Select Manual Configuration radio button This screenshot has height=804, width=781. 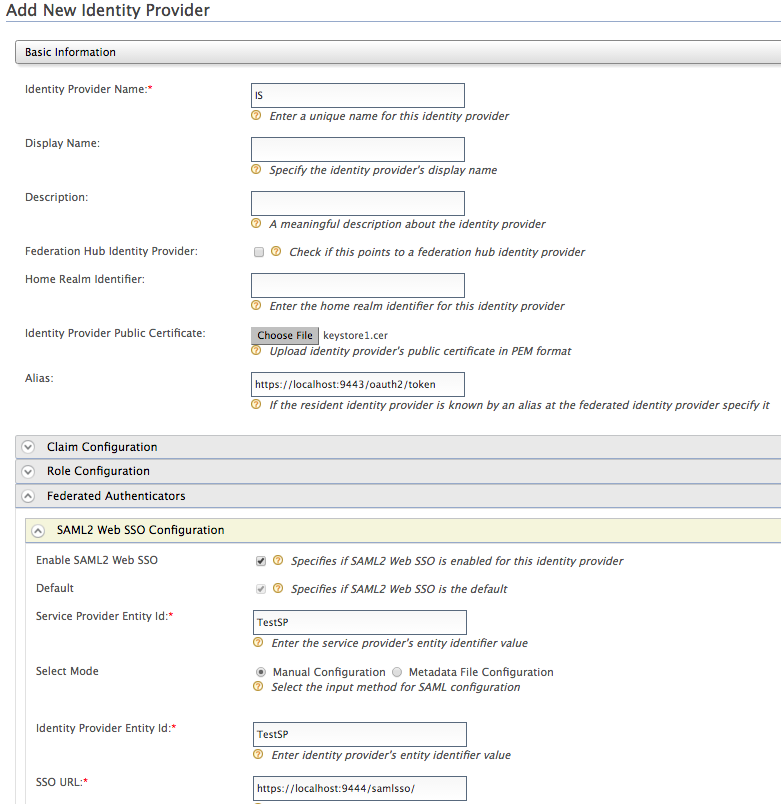(x=262, y=672)
